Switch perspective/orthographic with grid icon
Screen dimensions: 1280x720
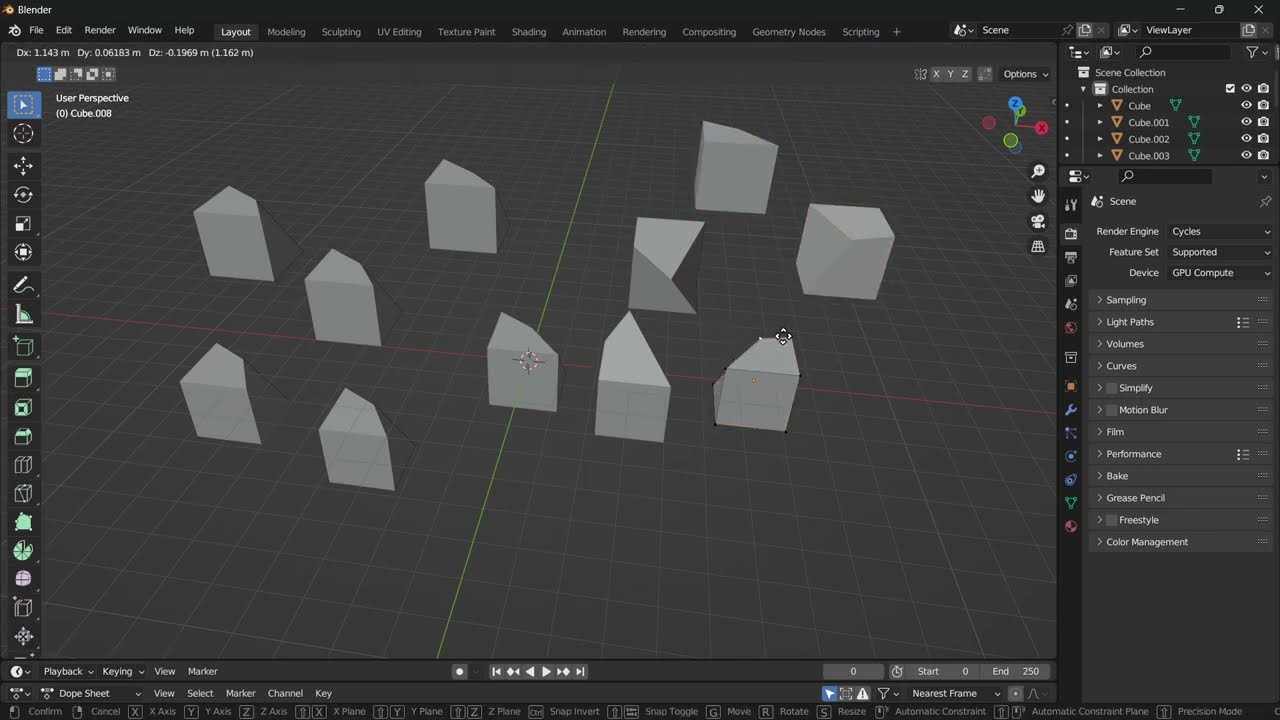click(1038, 246)
